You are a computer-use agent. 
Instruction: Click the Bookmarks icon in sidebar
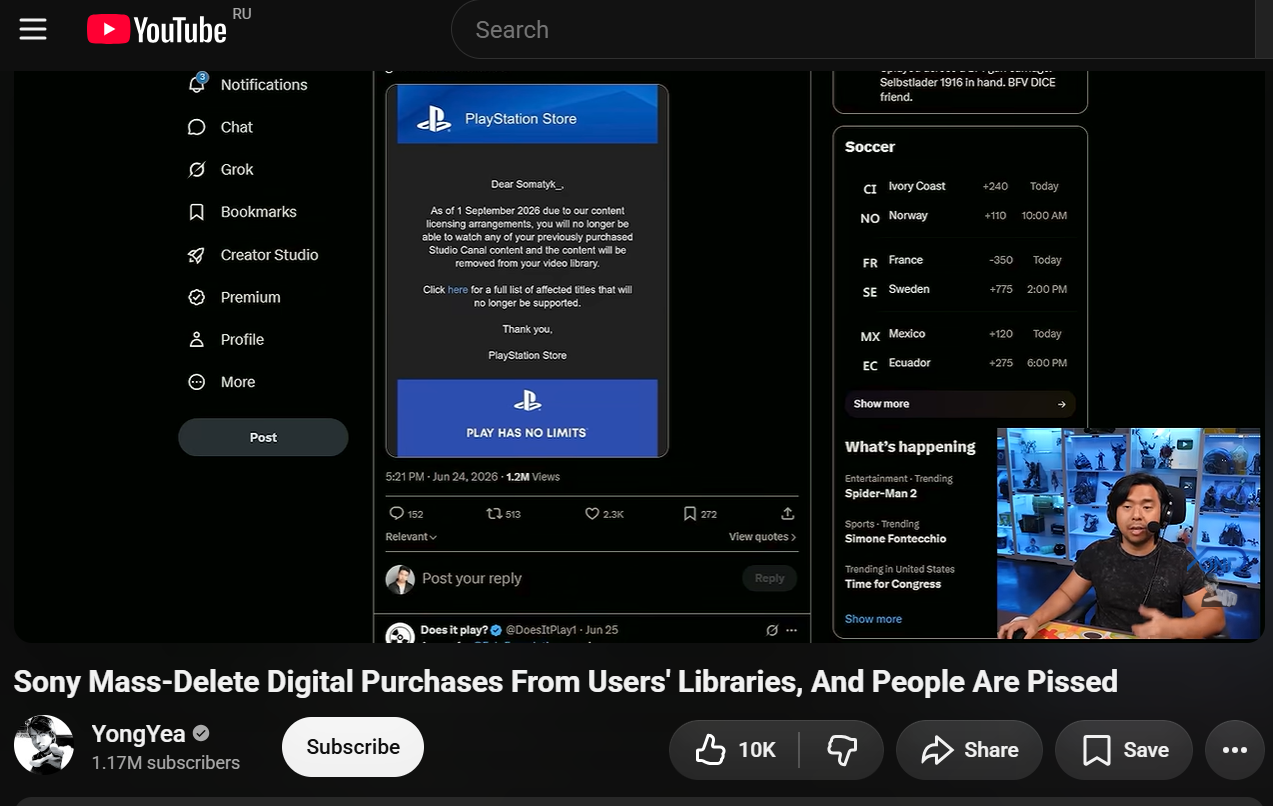click(197, 212)
